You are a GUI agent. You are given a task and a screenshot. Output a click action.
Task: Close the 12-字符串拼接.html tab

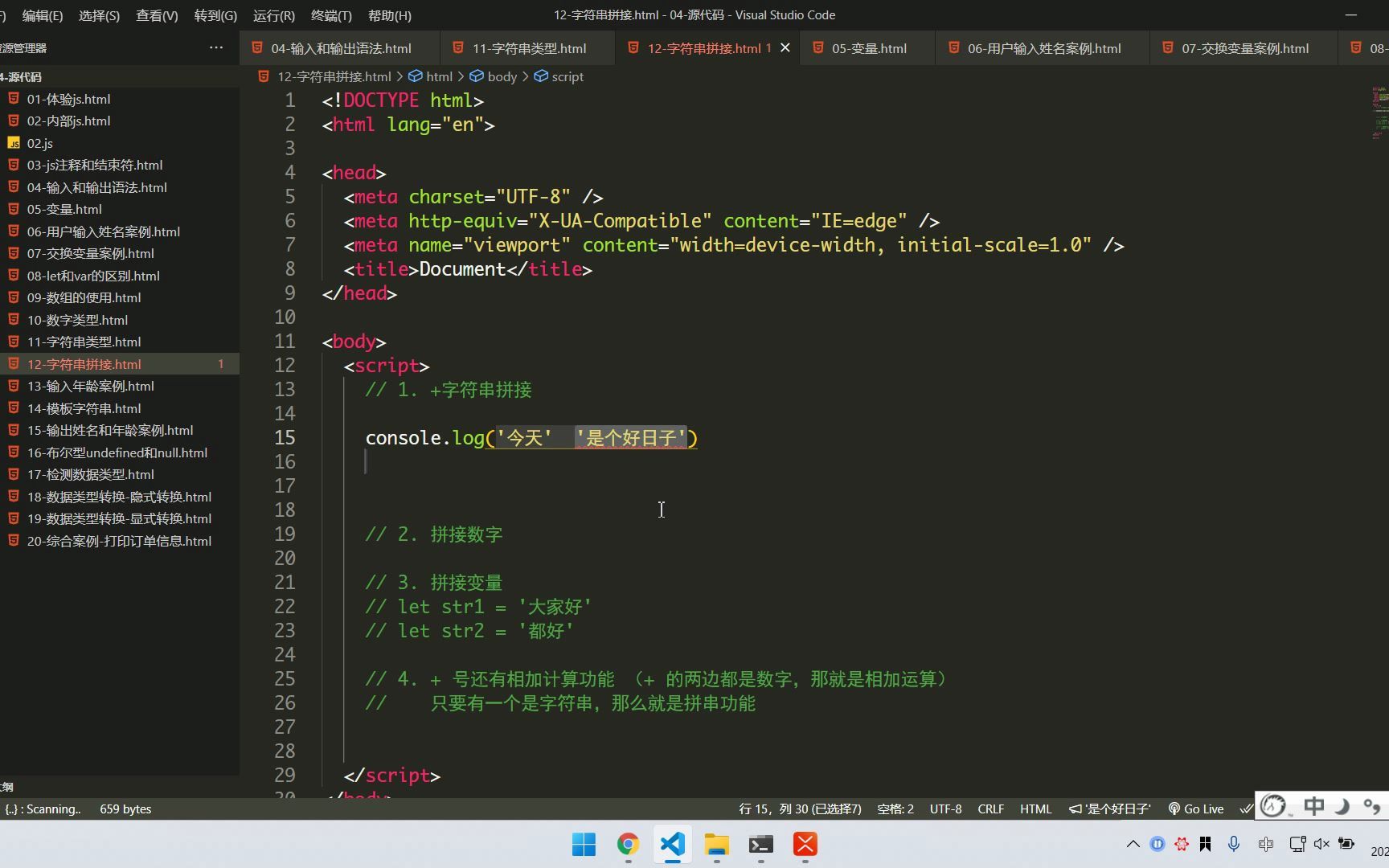785,48
